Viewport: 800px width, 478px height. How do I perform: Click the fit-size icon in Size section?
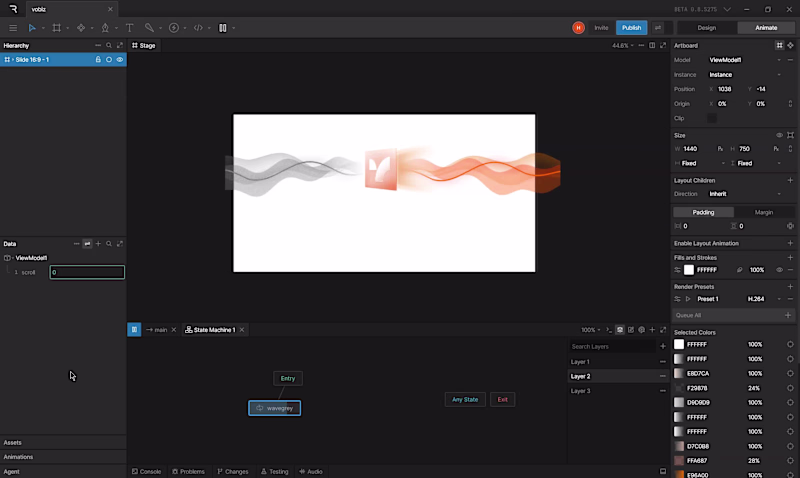(790, 135)
